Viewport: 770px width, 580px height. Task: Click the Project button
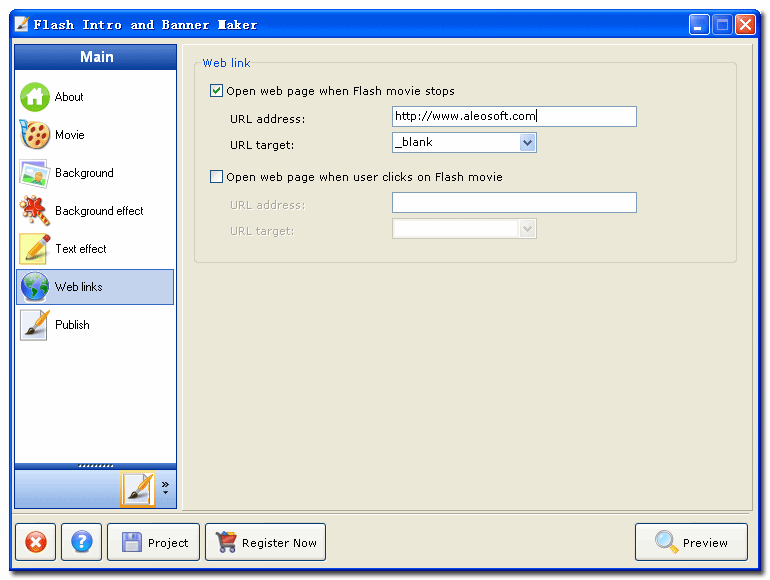[154, 542]
